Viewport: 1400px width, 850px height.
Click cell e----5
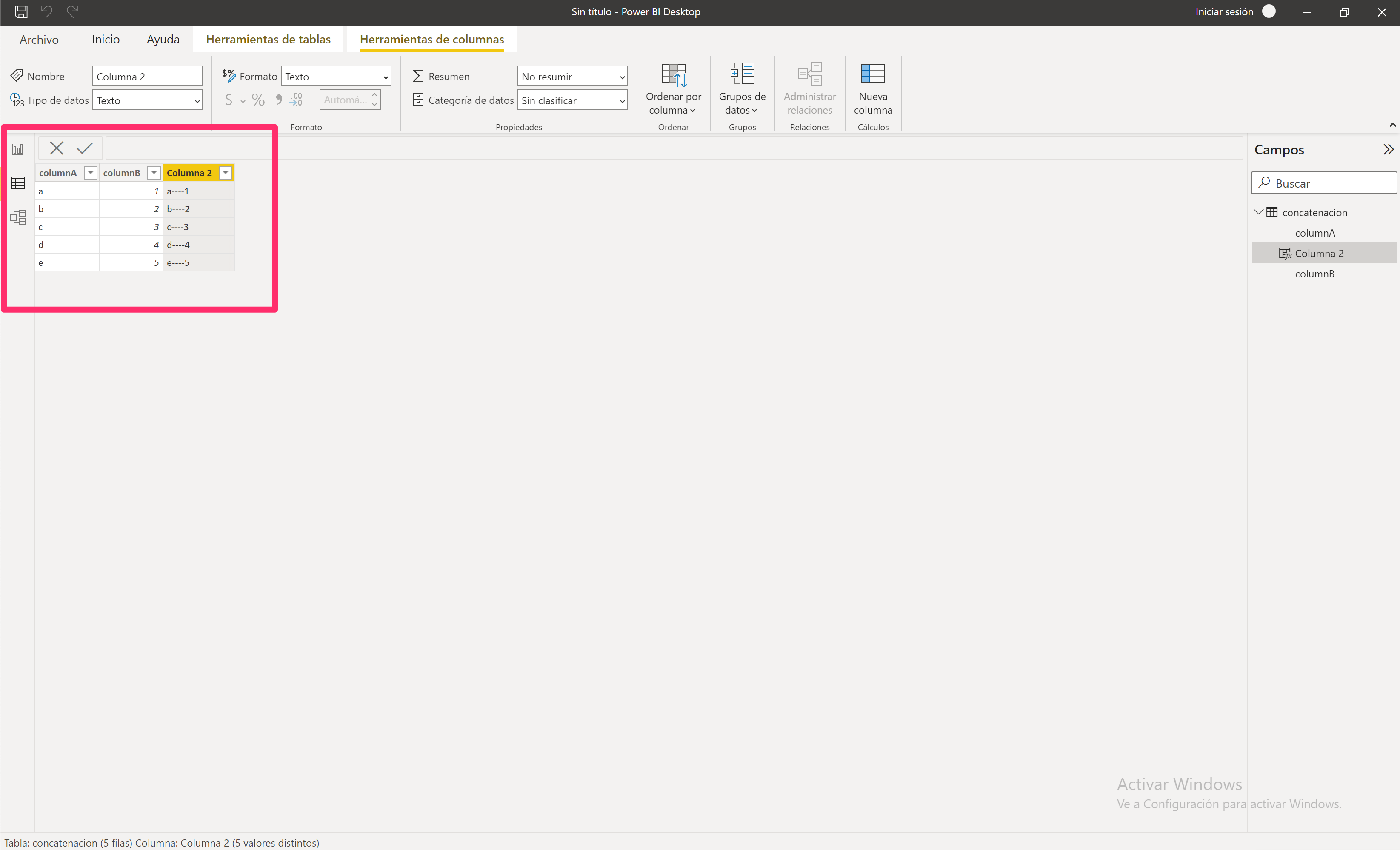pos(198,262)
